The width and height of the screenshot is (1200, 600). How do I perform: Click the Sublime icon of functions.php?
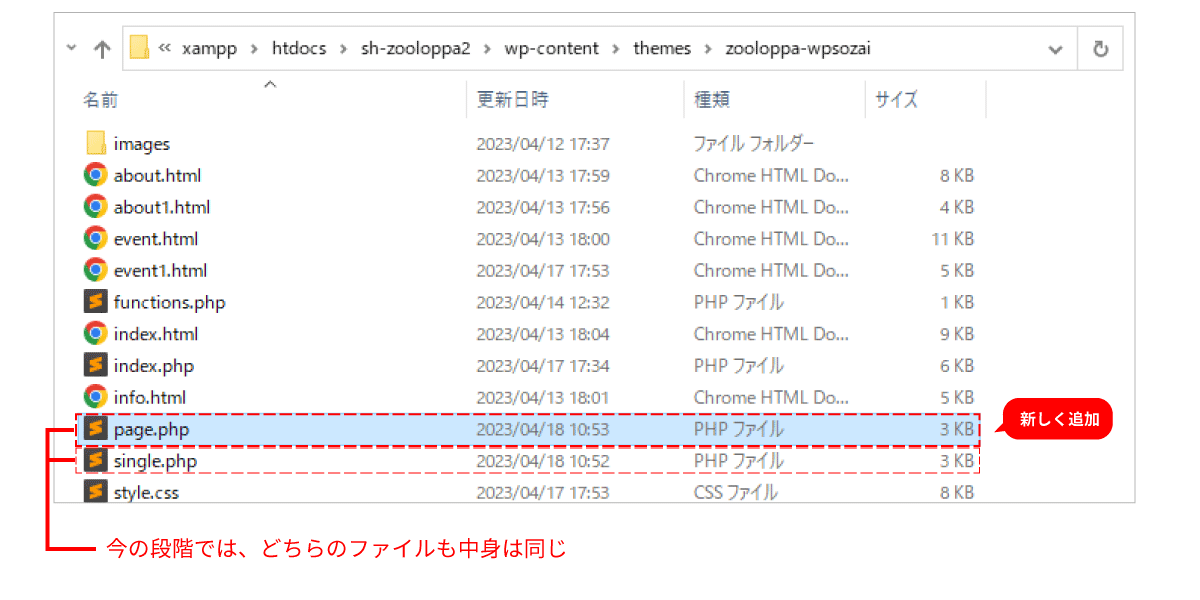96,302
